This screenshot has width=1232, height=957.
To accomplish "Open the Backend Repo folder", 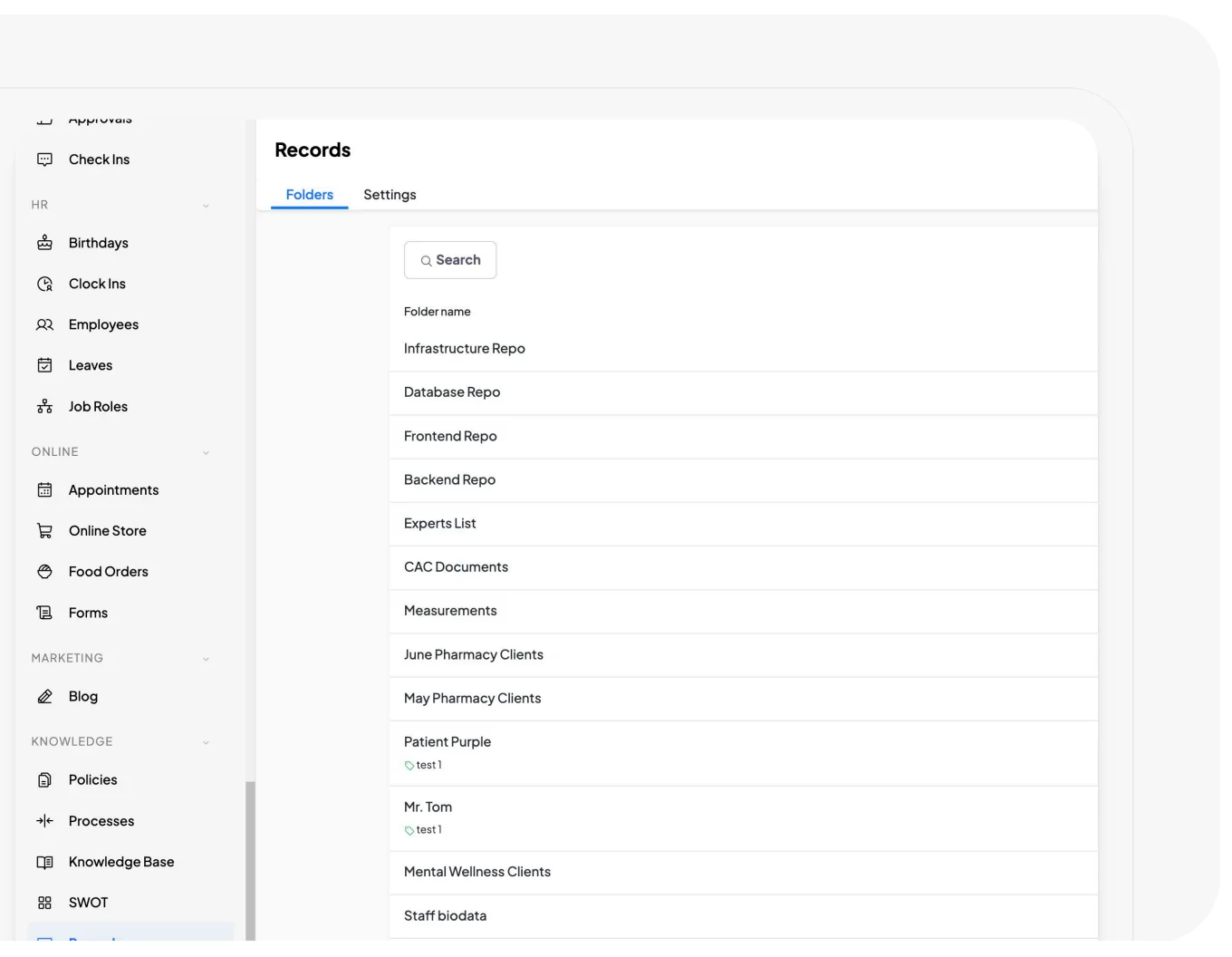I will point(744,480).
